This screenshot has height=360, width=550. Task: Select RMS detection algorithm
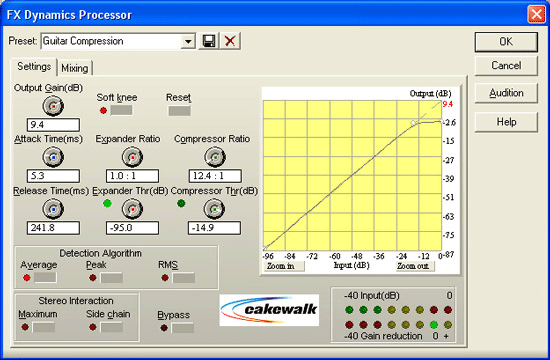click(183, 278)
